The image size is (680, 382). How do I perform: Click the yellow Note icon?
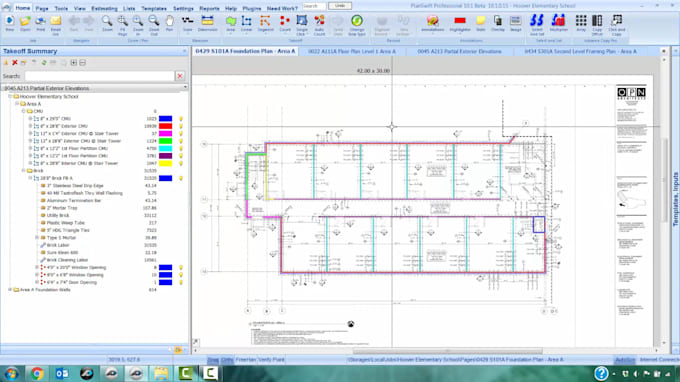[481, 21]
